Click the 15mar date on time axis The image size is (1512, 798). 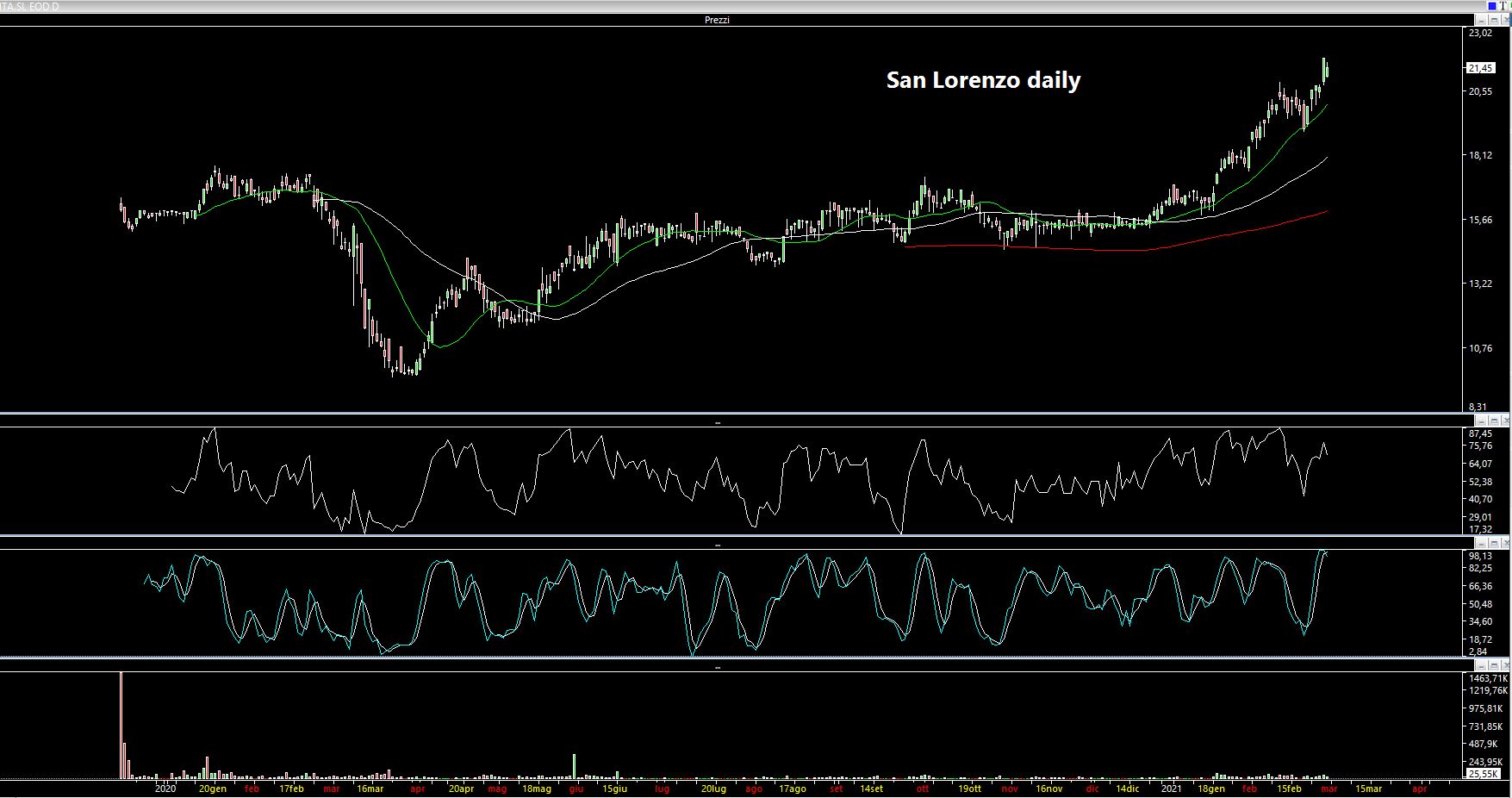coord(1368,789)
